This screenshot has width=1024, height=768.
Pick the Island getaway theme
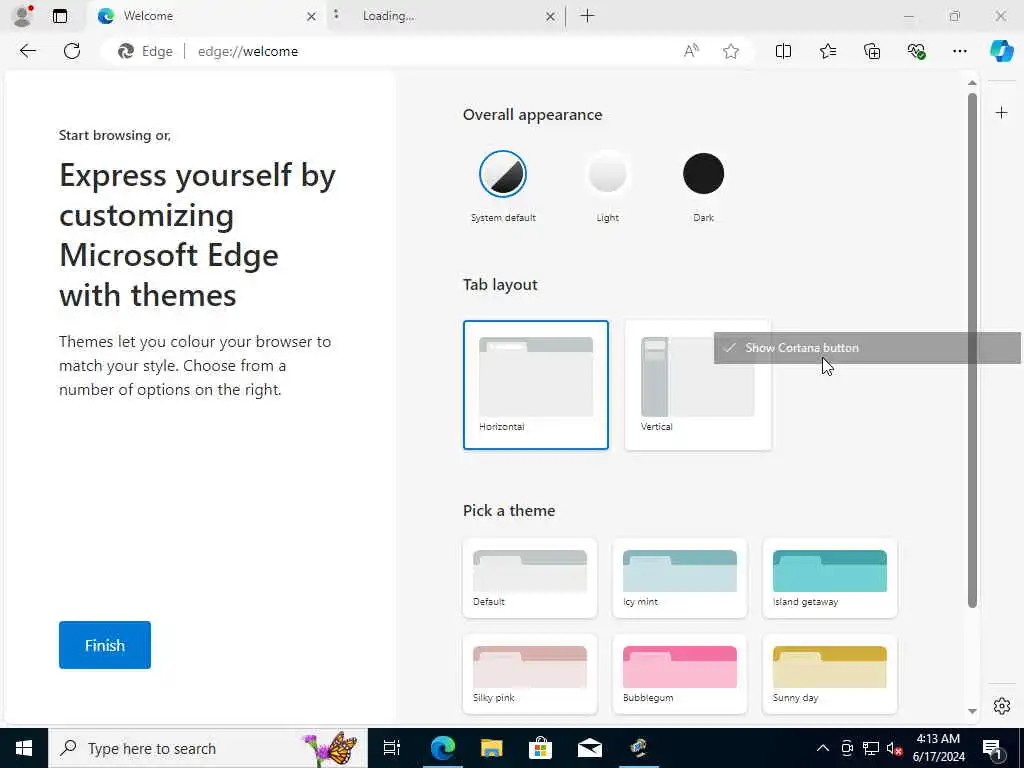coord(829,578)
